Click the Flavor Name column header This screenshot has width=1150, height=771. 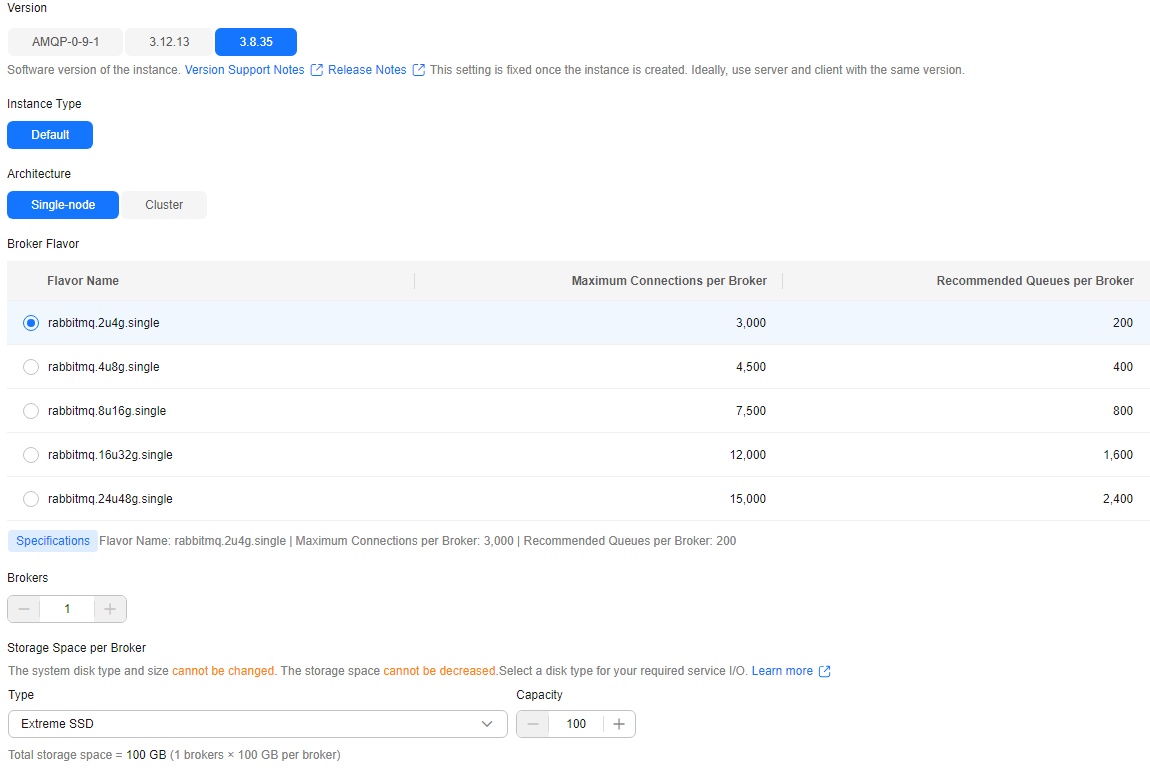click(83, 281)
